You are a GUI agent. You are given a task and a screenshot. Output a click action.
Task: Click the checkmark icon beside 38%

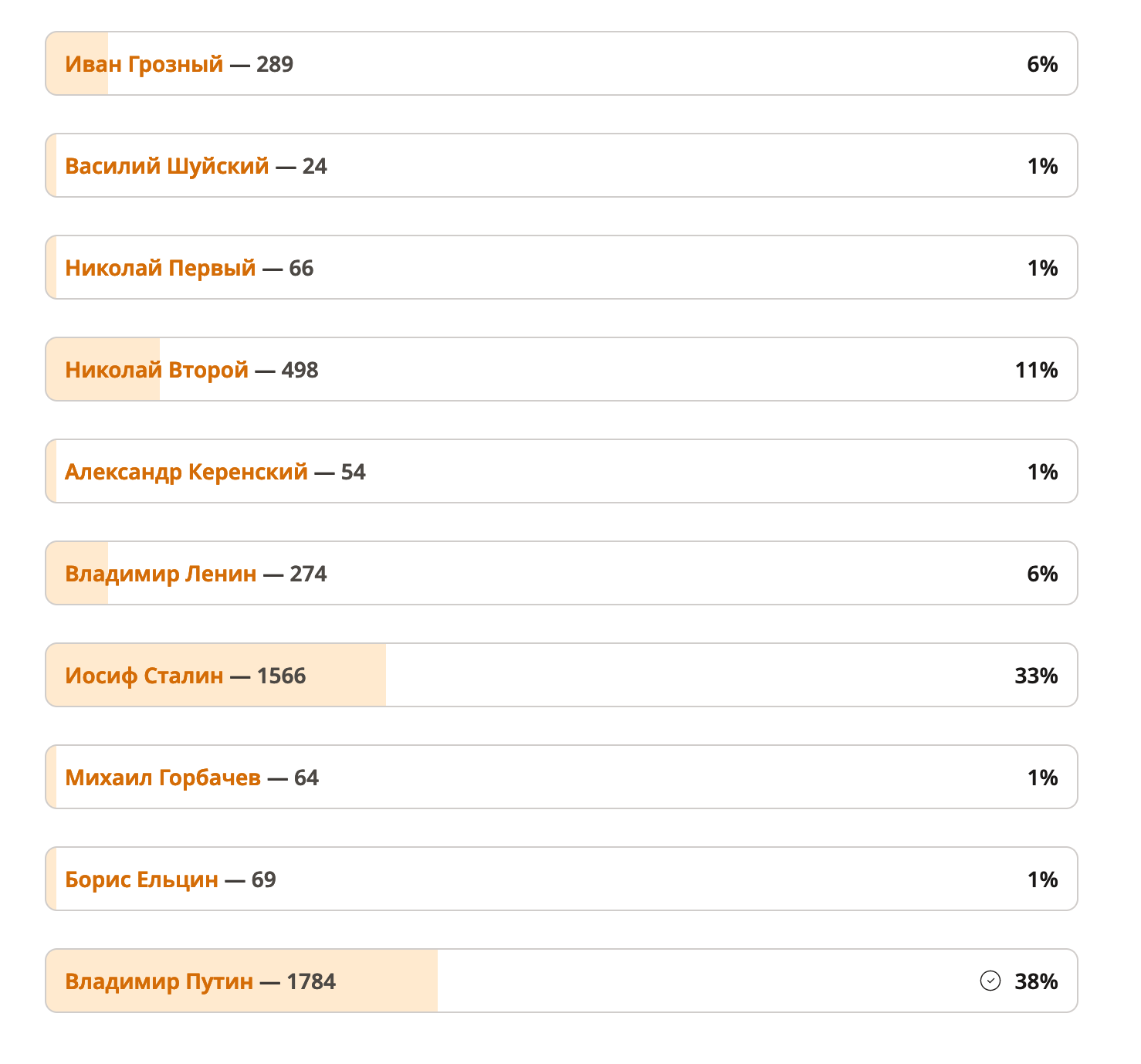pyautogui.click(x=990, y=981)
